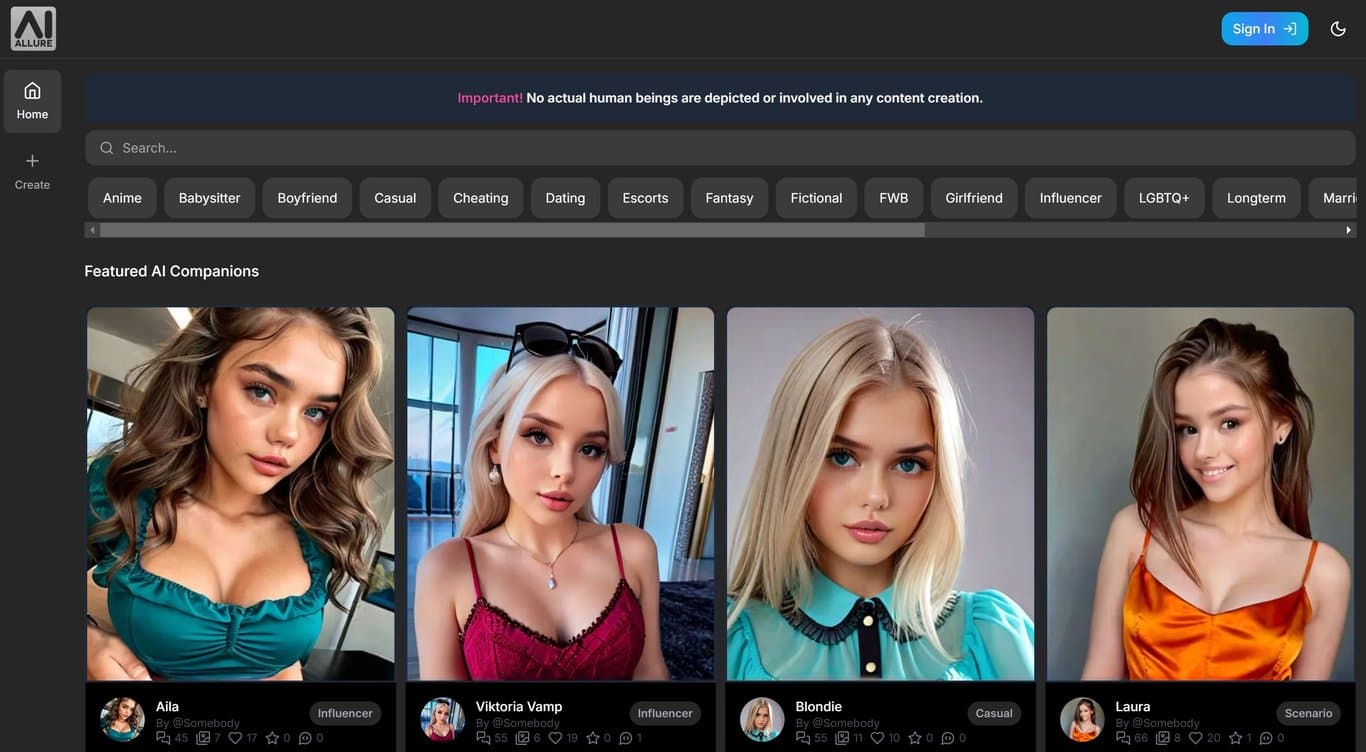The height and width of the screenshot is (752, 1366).
Task: Click the photo count icon on Laura's card
Action: pos(1165,737)
